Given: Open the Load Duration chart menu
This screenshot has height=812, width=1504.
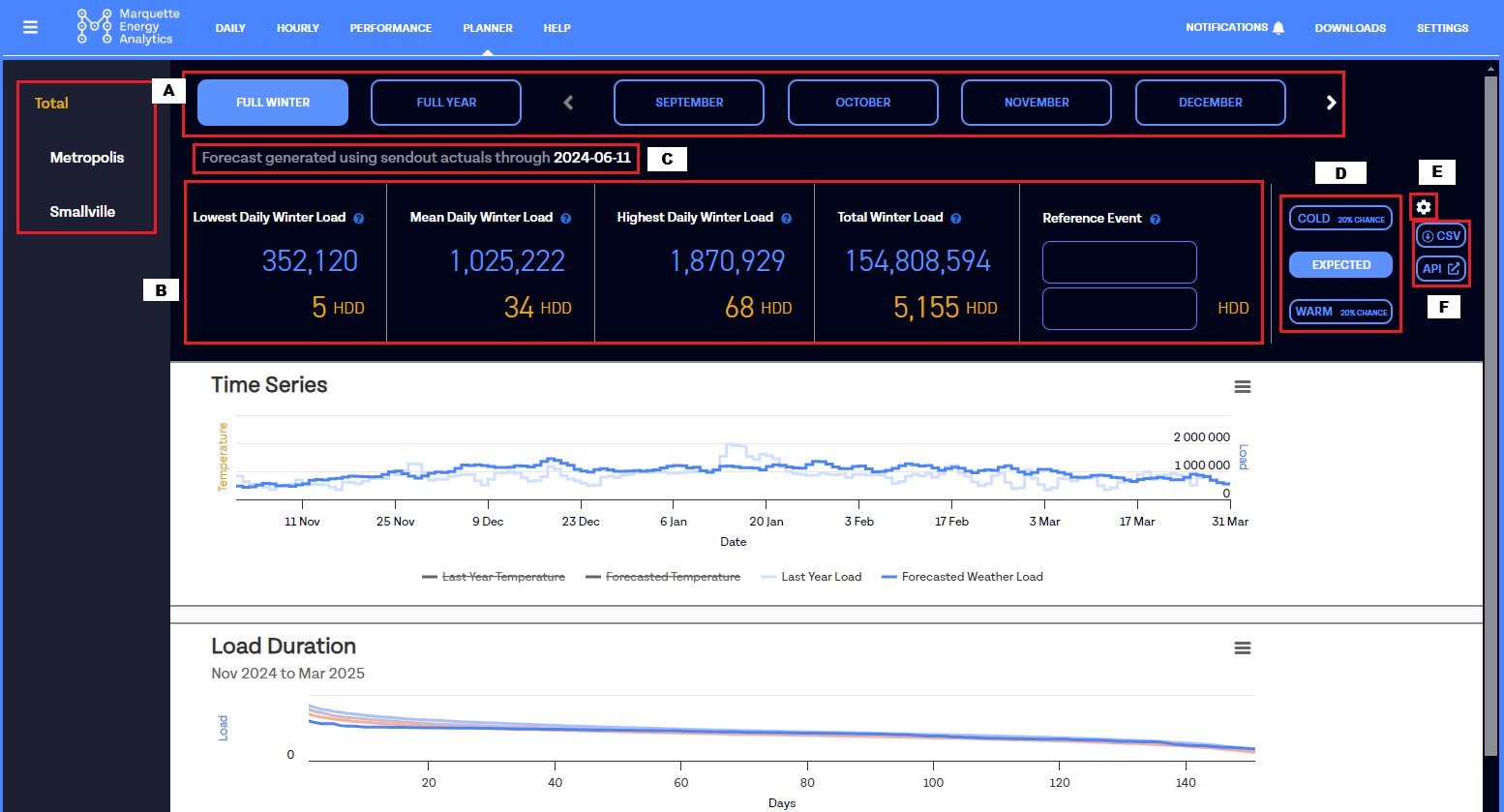Looking at the screenshot, I should coord(1243,648).
